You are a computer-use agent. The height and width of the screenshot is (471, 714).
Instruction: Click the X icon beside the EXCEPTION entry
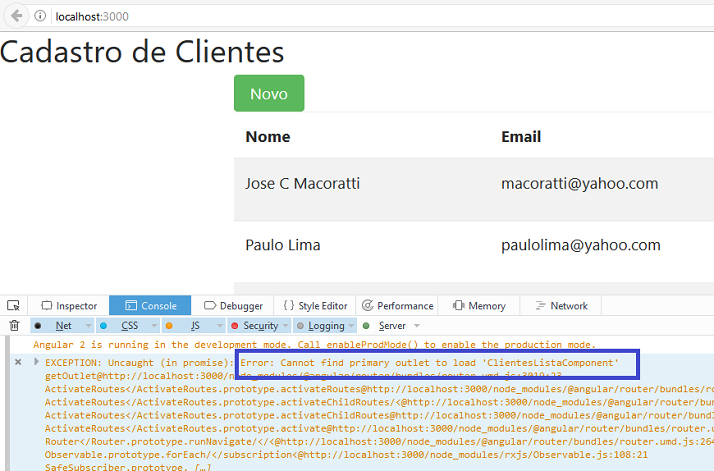18,362
